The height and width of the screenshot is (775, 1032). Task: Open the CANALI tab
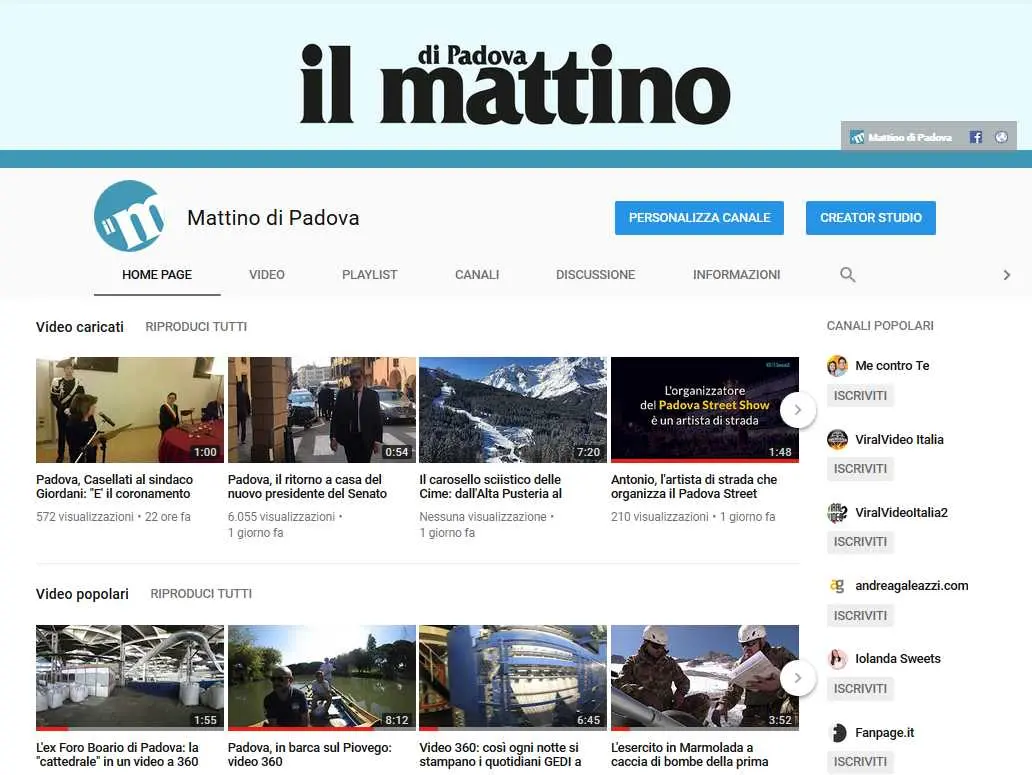tap(477, 274)
